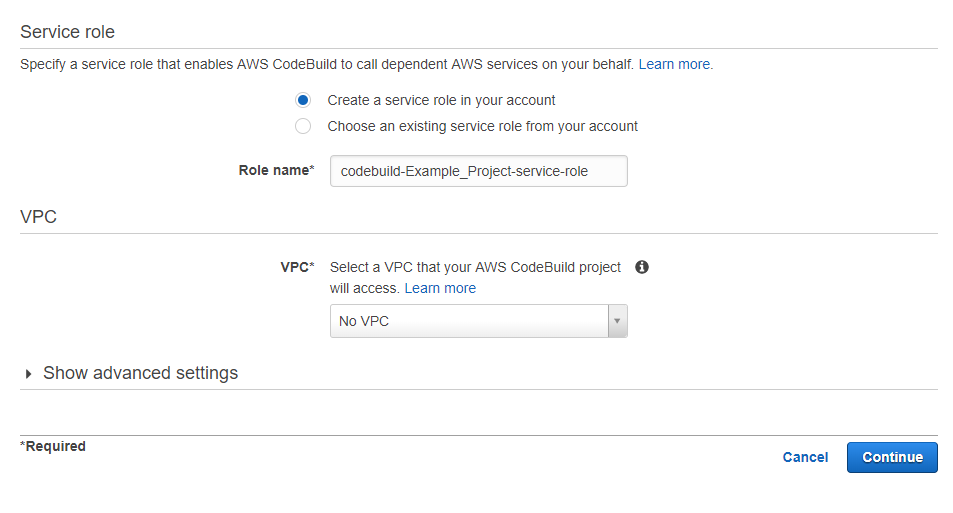Open the No VPC dropdown
This screenshot has width=953, height=513.
[x=478, y=321]
